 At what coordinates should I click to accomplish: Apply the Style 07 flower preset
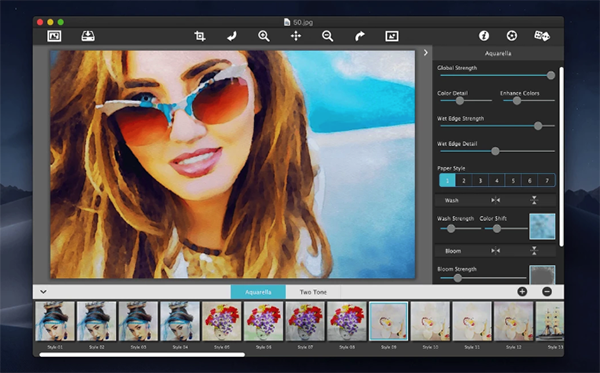(305, 321)
